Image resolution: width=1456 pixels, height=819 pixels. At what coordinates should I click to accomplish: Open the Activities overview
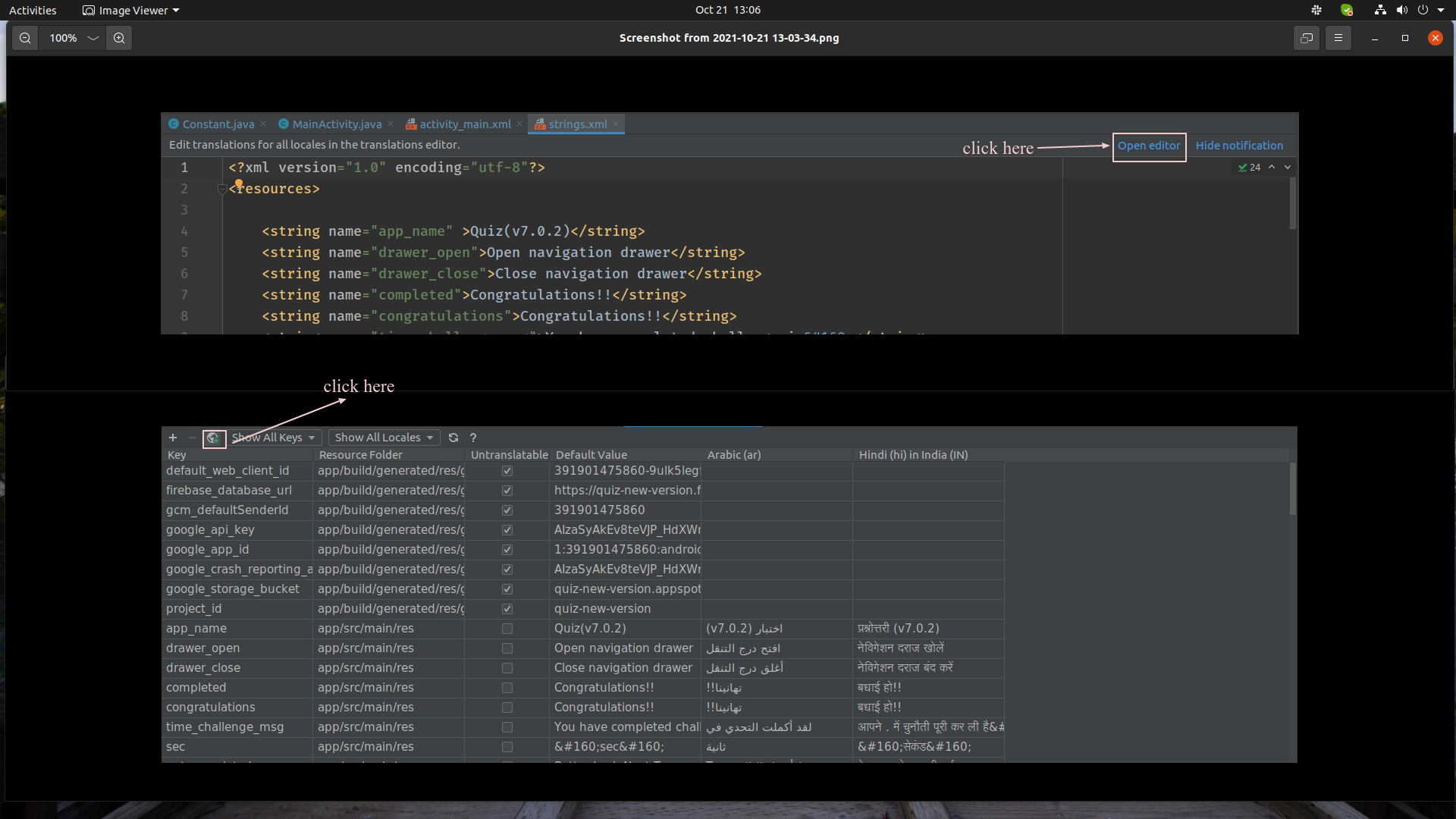33,10
